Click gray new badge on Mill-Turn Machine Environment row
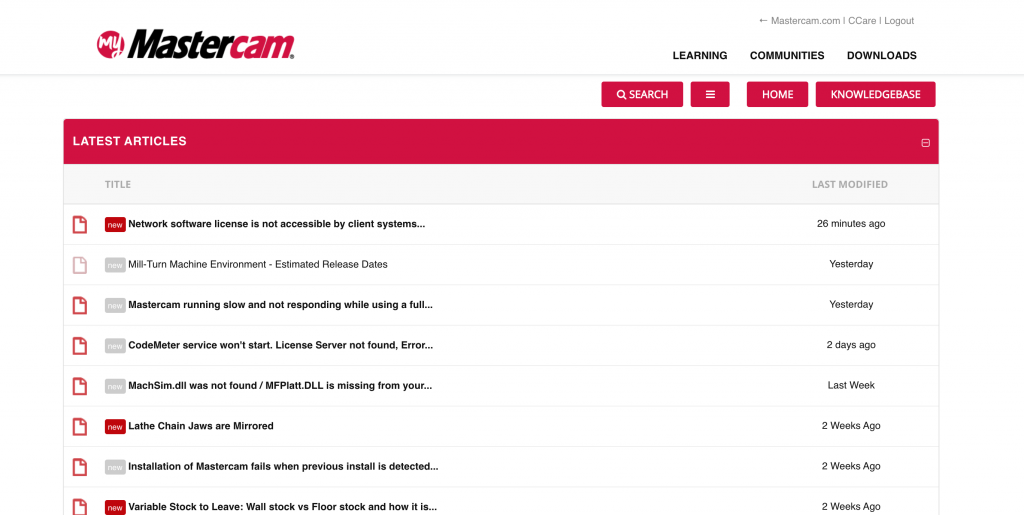This screenshot has width=1024, height=515. [x=115, y=265]
